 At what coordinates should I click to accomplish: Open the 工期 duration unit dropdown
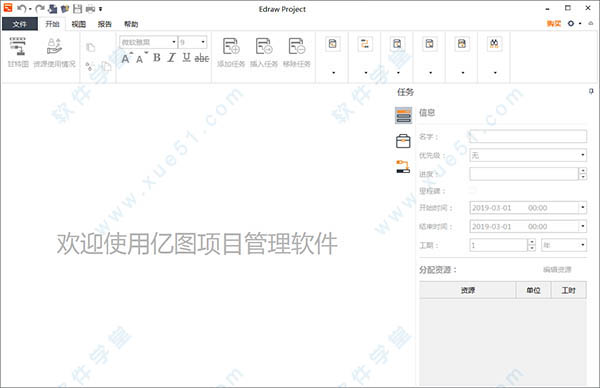coord(564,245)
